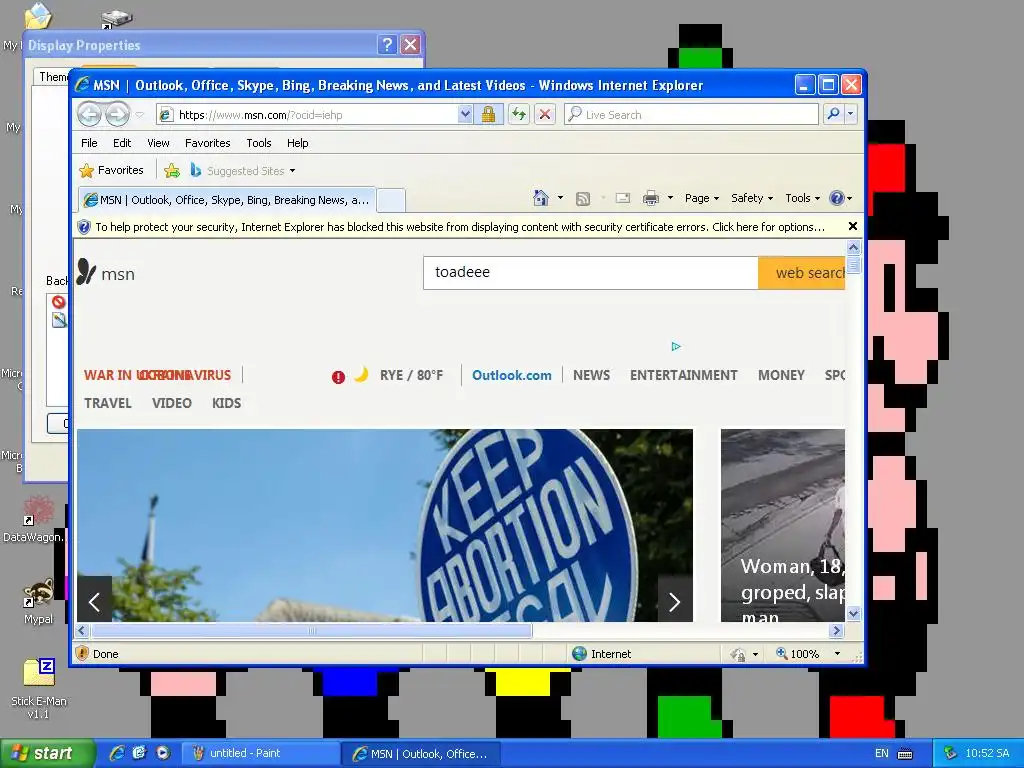Open the Tools menu in menu bar
The width and height of the screenshot is (1024, 768).
point(259,143)
